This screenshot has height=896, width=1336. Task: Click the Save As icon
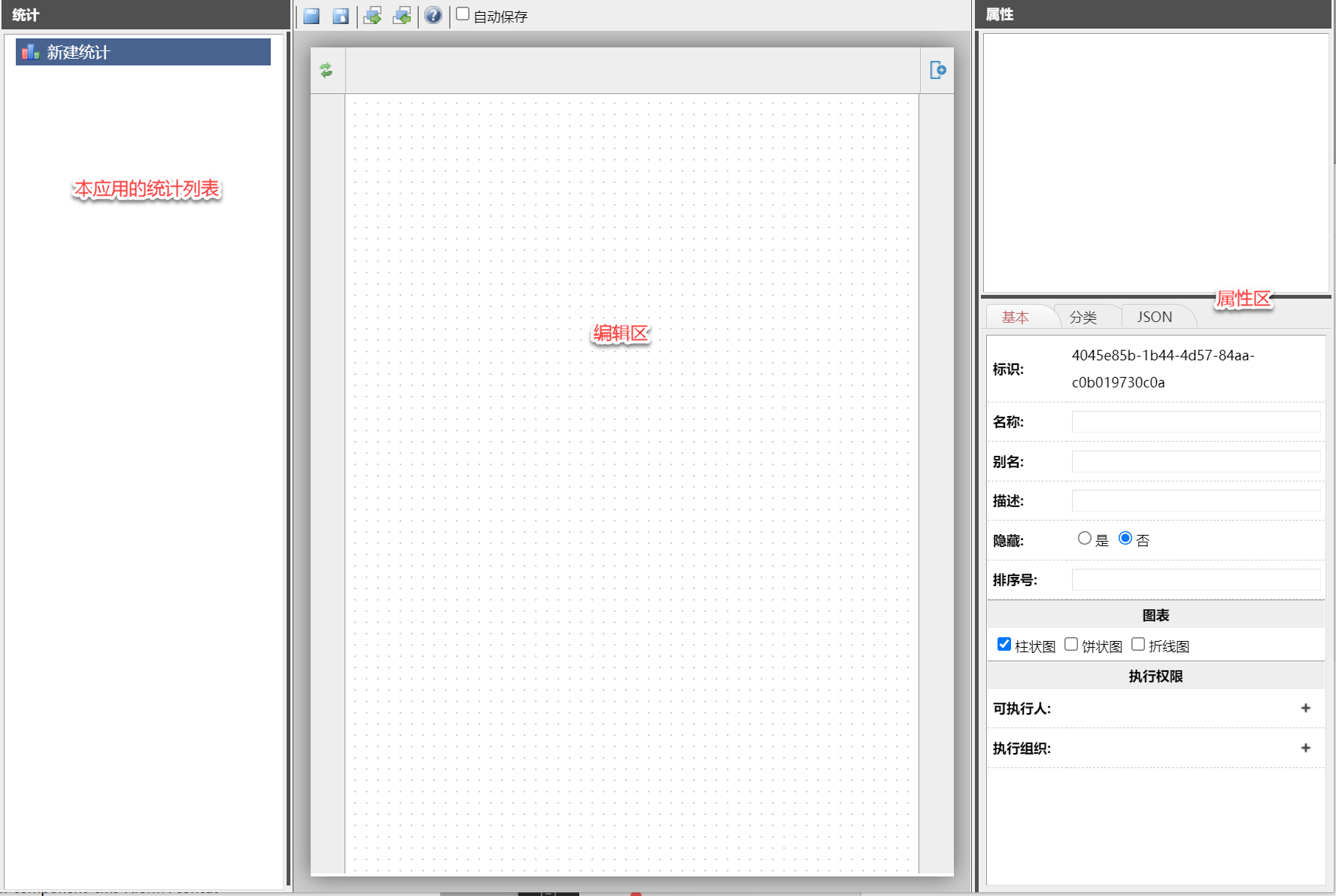click(341, 16)
